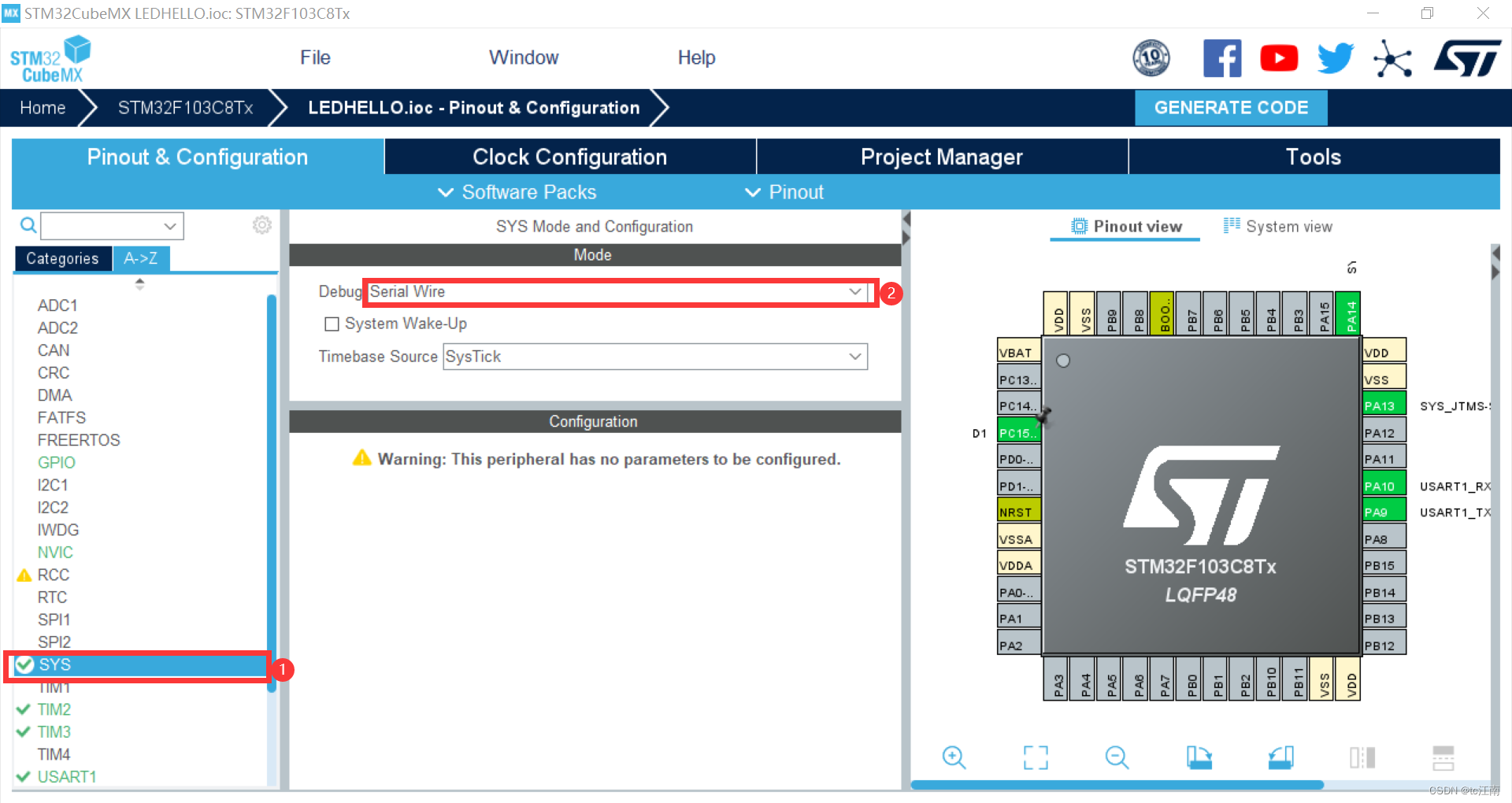The height and width of the screenshot is (803, 1512).
Task: Click the pinout view horizontal scrollbar
Action: (1117, 785)
